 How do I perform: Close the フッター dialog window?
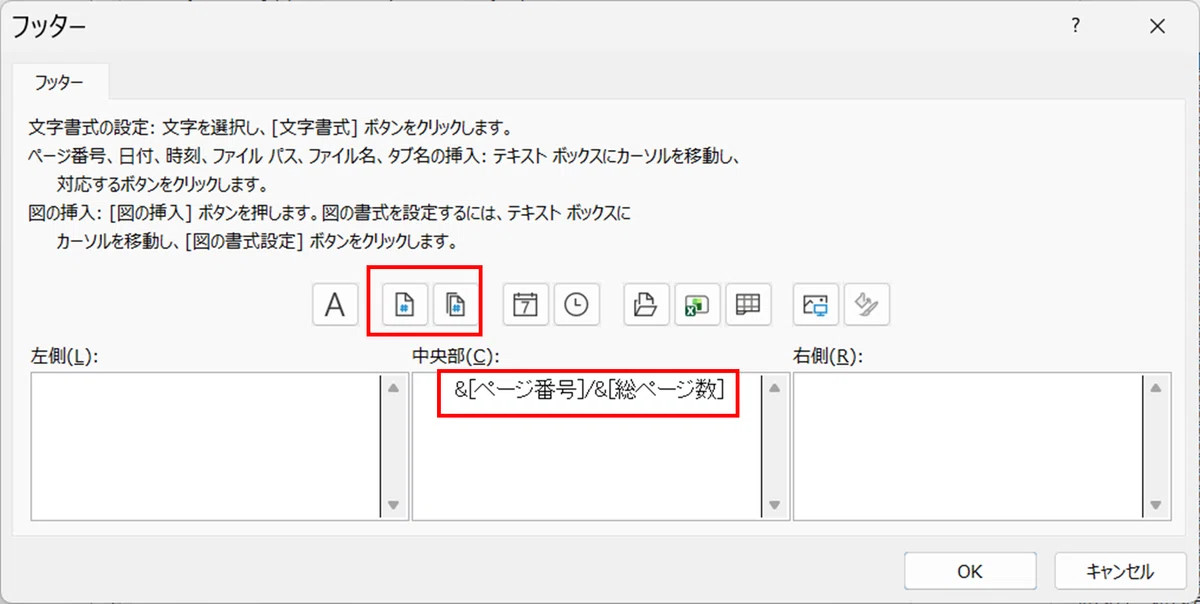tap(1157, 27)
